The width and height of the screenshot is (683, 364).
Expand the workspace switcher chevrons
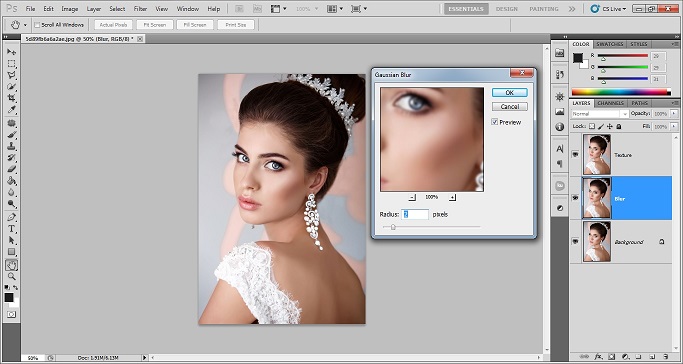pyautogui.click(x=572, y=9)
